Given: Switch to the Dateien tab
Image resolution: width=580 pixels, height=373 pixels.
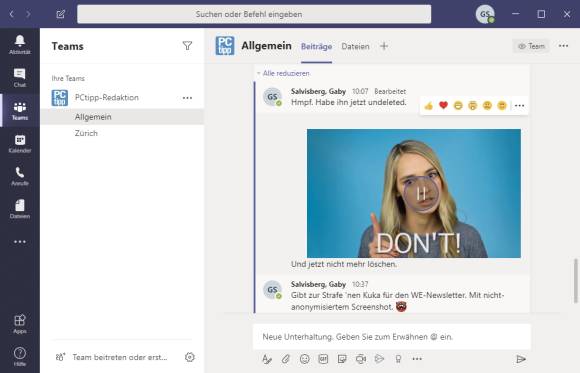Looking at the screenshot, I should [x=355, y=46].
